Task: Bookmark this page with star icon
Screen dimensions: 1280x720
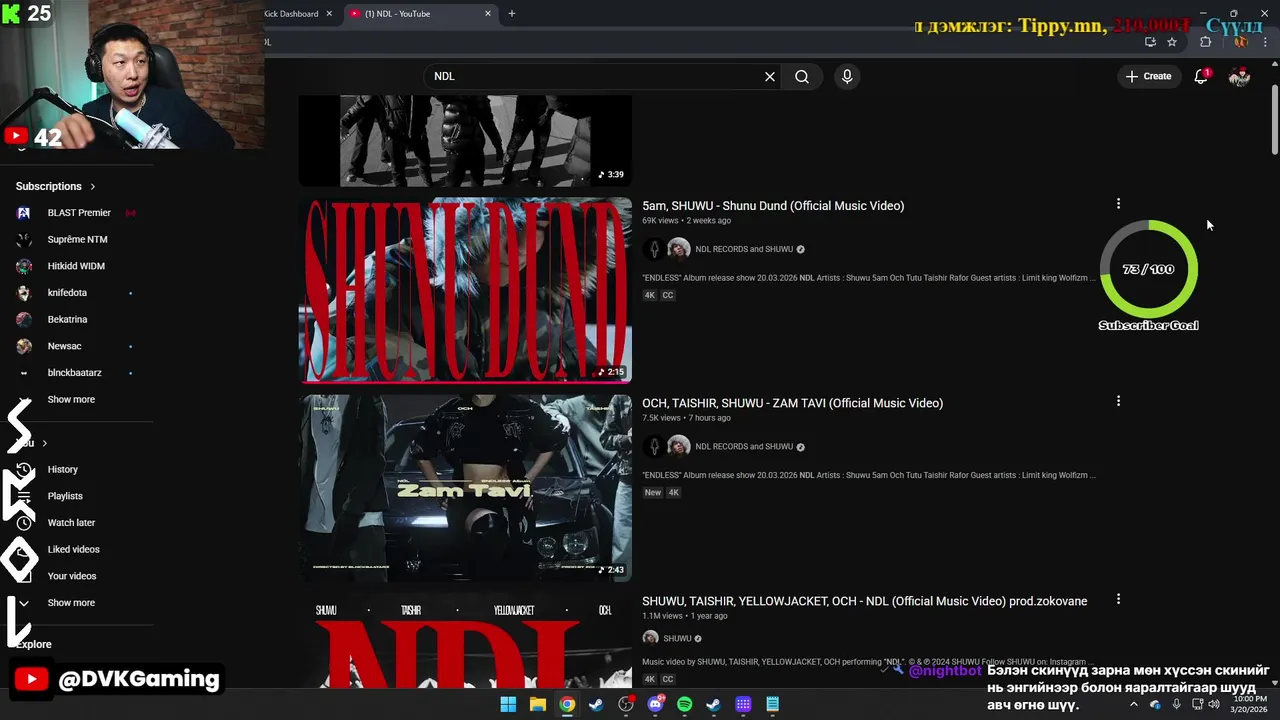Action: point(1172,42)
